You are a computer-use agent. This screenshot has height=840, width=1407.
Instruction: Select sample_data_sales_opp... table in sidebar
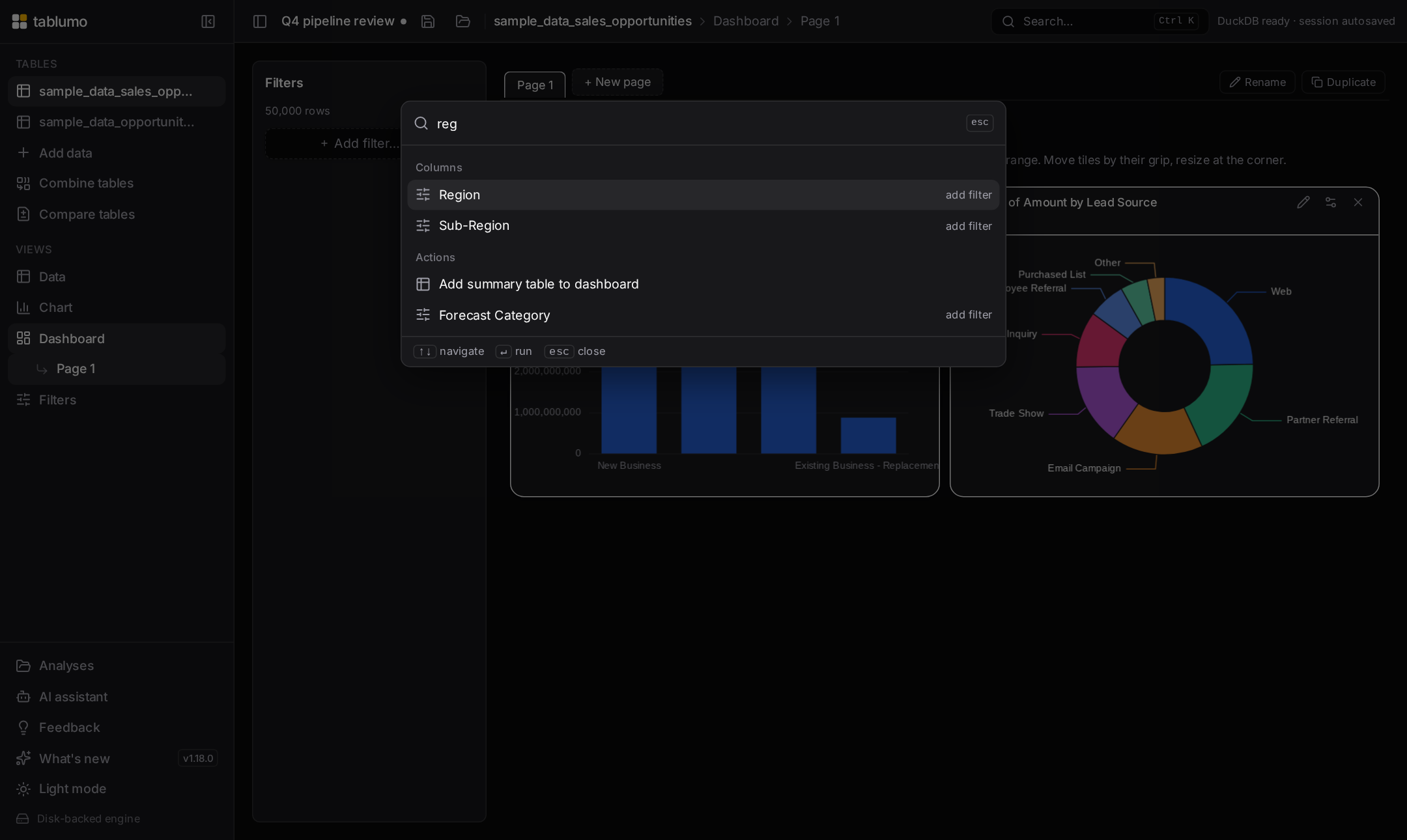(x=117, y=91)
